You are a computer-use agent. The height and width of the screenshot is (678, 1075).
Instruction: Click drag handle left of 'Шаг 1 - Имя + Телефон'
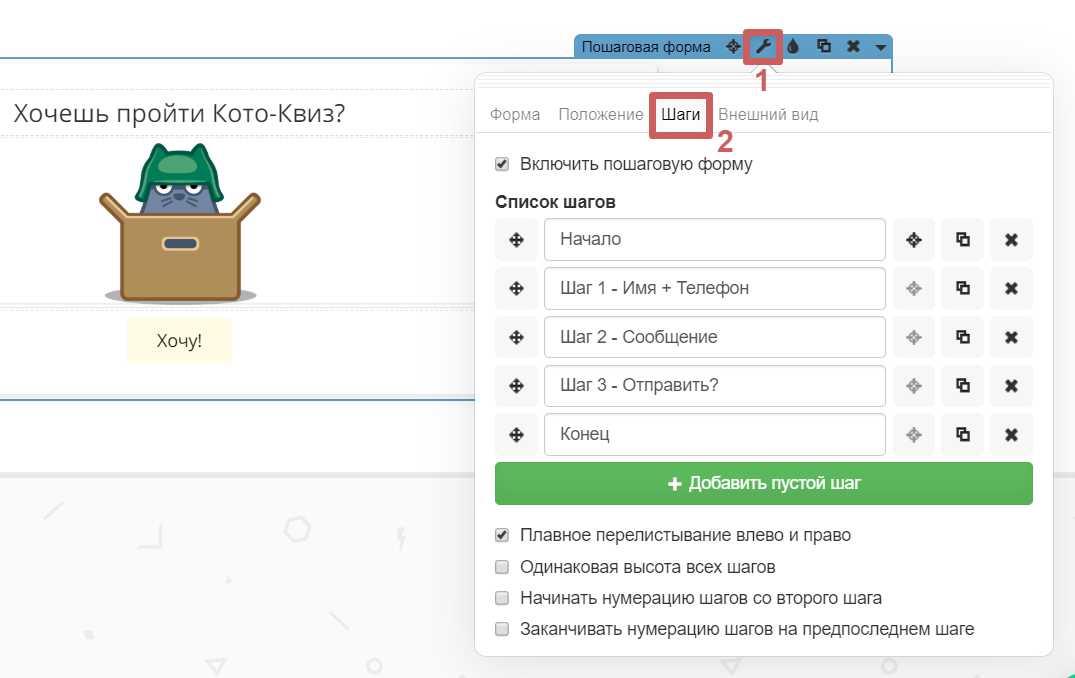point(516,288)
